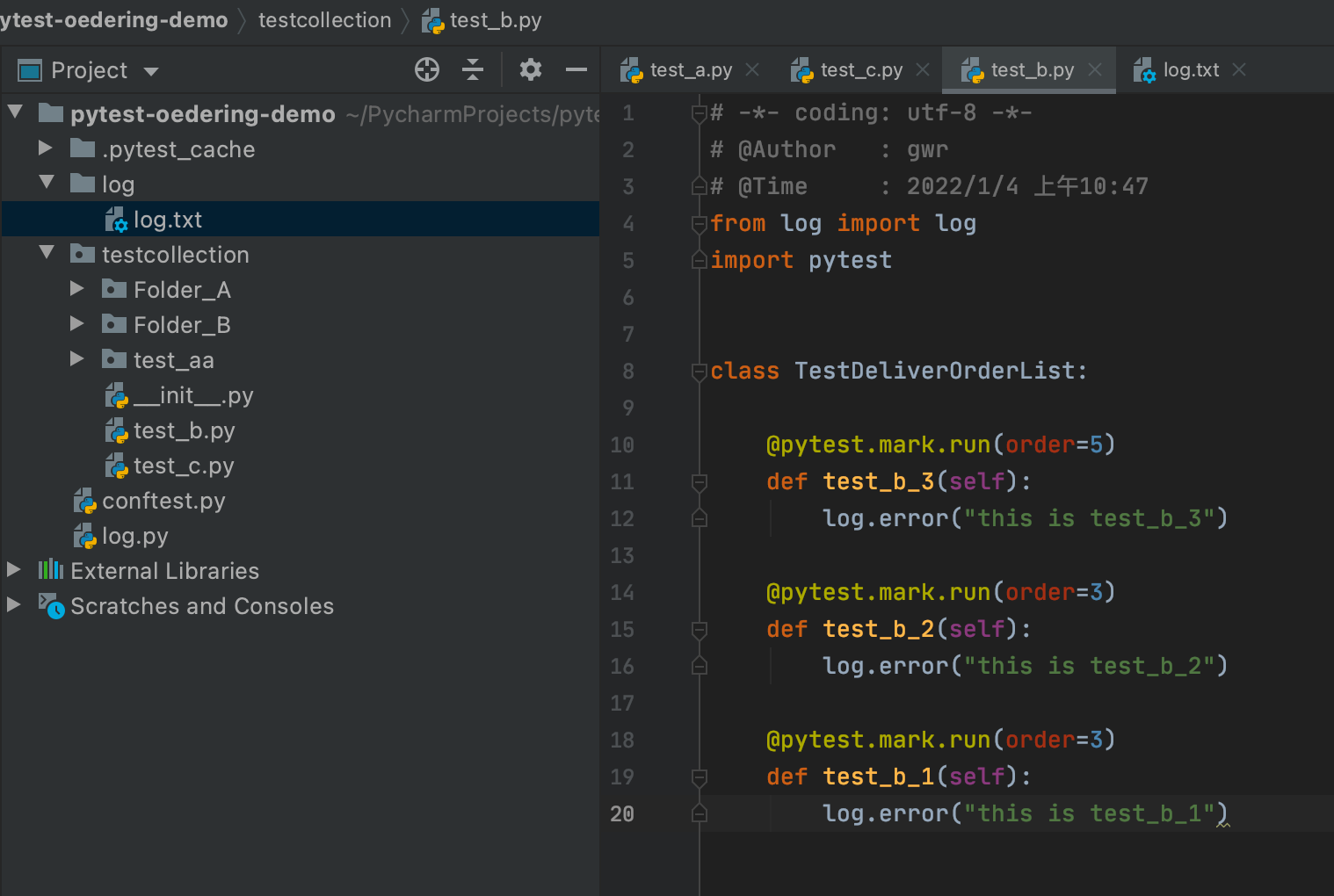This screenshot has height=896, width=1334.
Task: Click the Collapse All icon in Project panel
Action: click(473, 69)
